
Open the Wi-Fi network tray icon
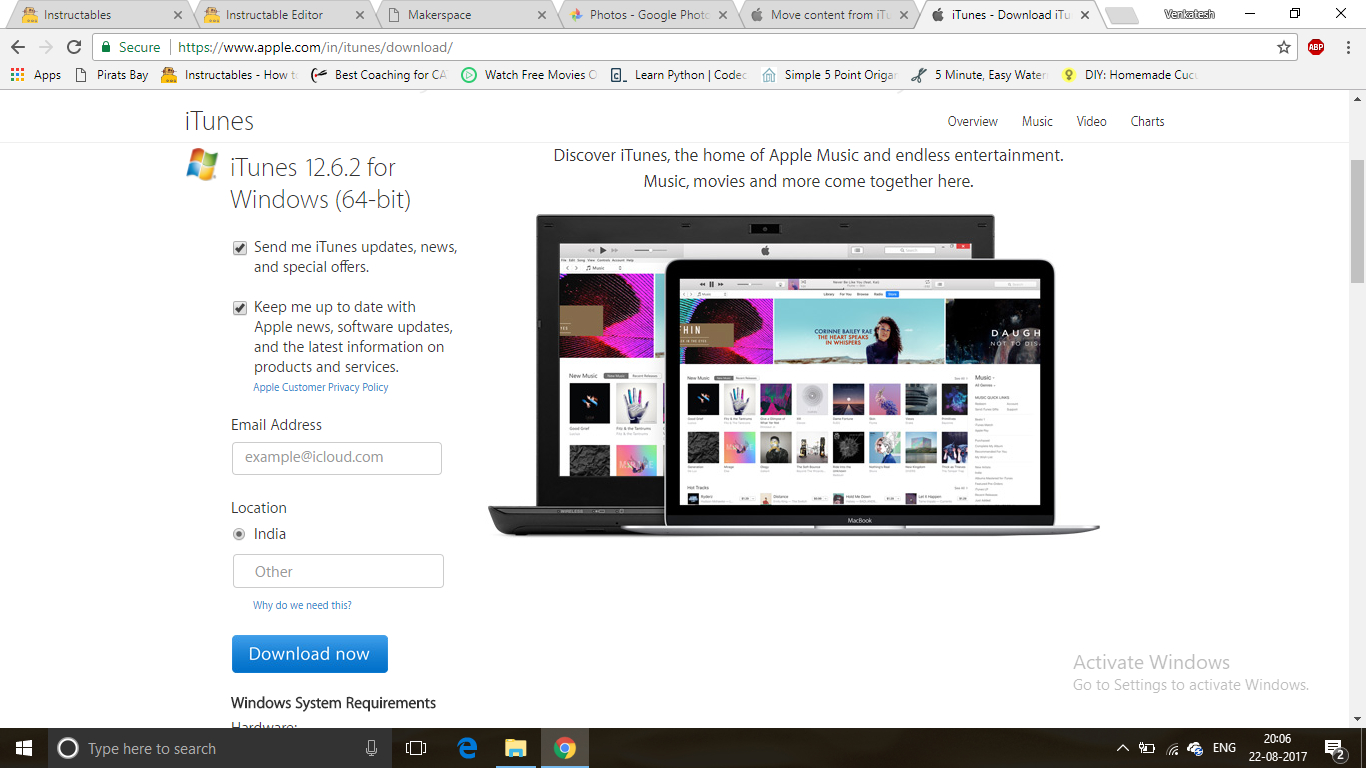pyautogui.click(x=1172, y=748)
